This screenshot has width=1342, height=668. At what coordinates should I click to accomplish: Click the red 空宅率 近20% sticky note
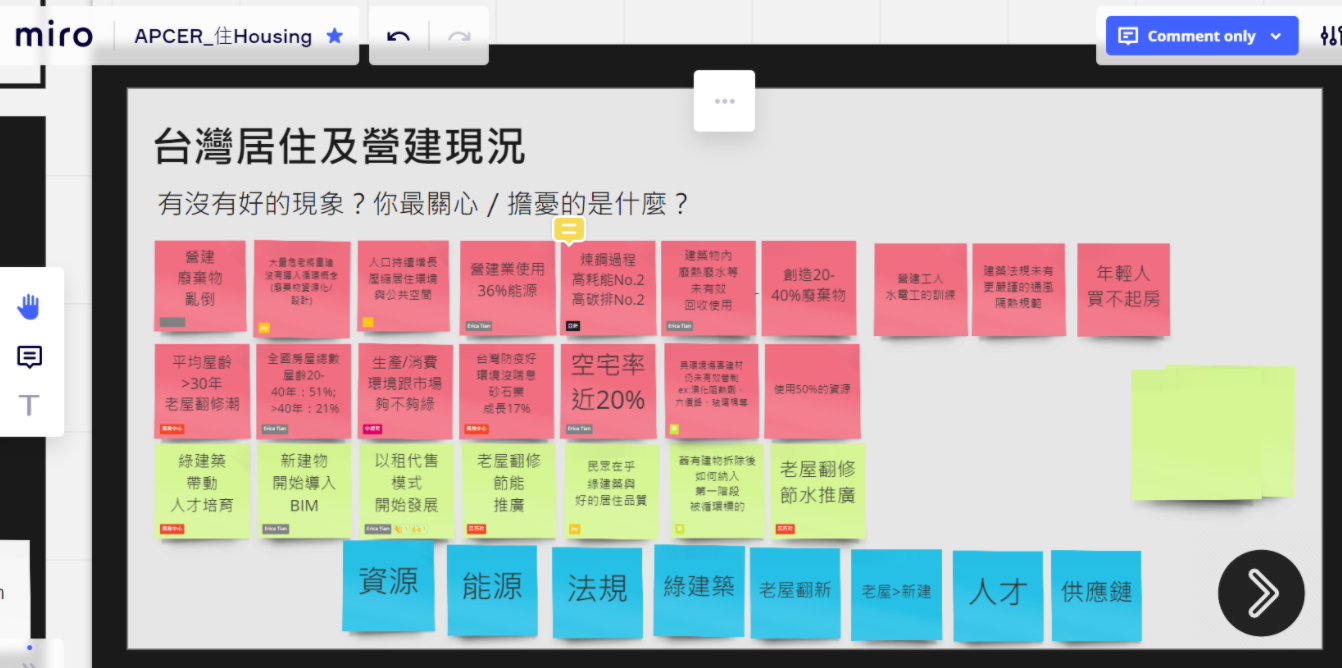[607, 388]
